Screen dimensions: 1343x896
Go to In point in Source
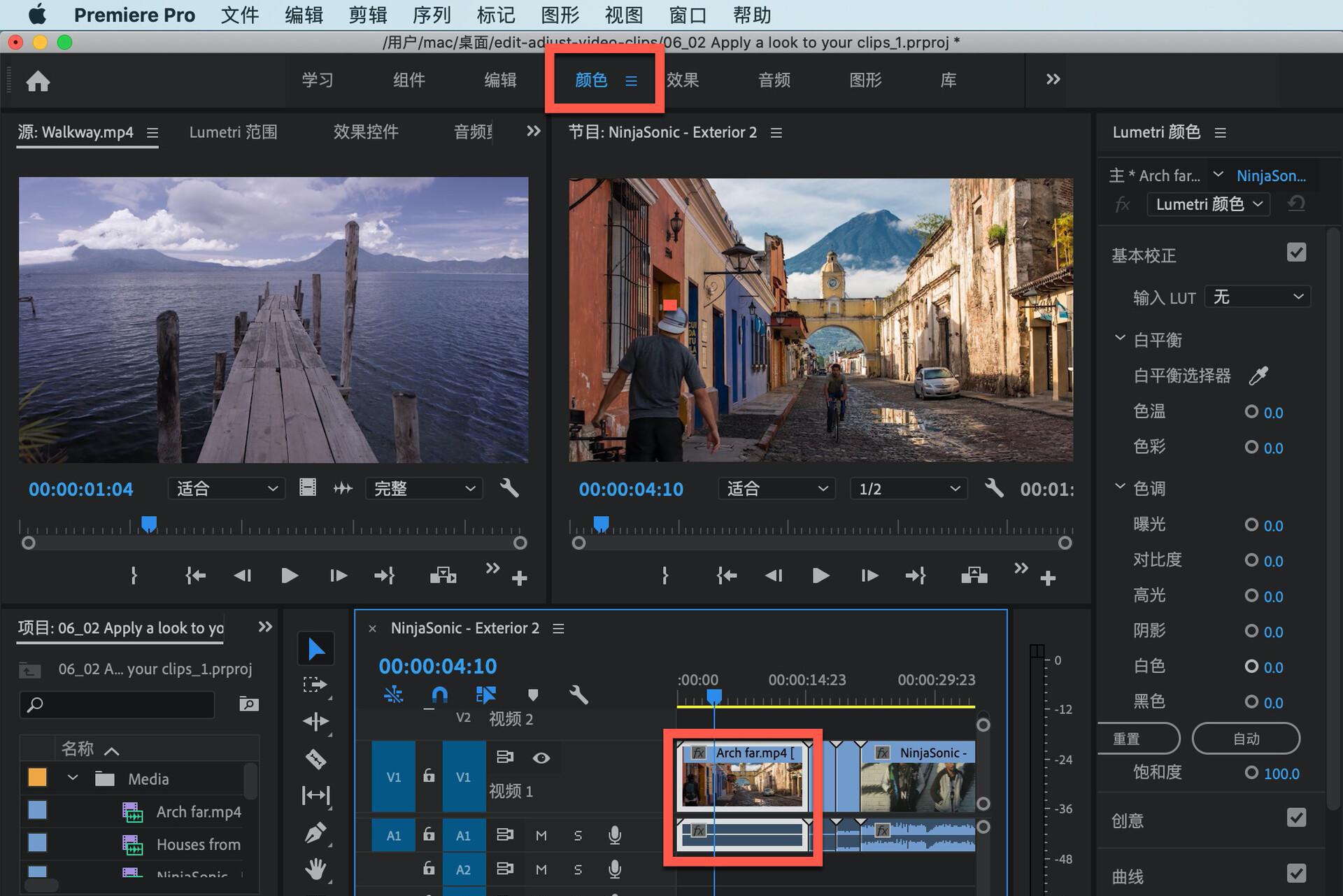(x=195, y=576)
